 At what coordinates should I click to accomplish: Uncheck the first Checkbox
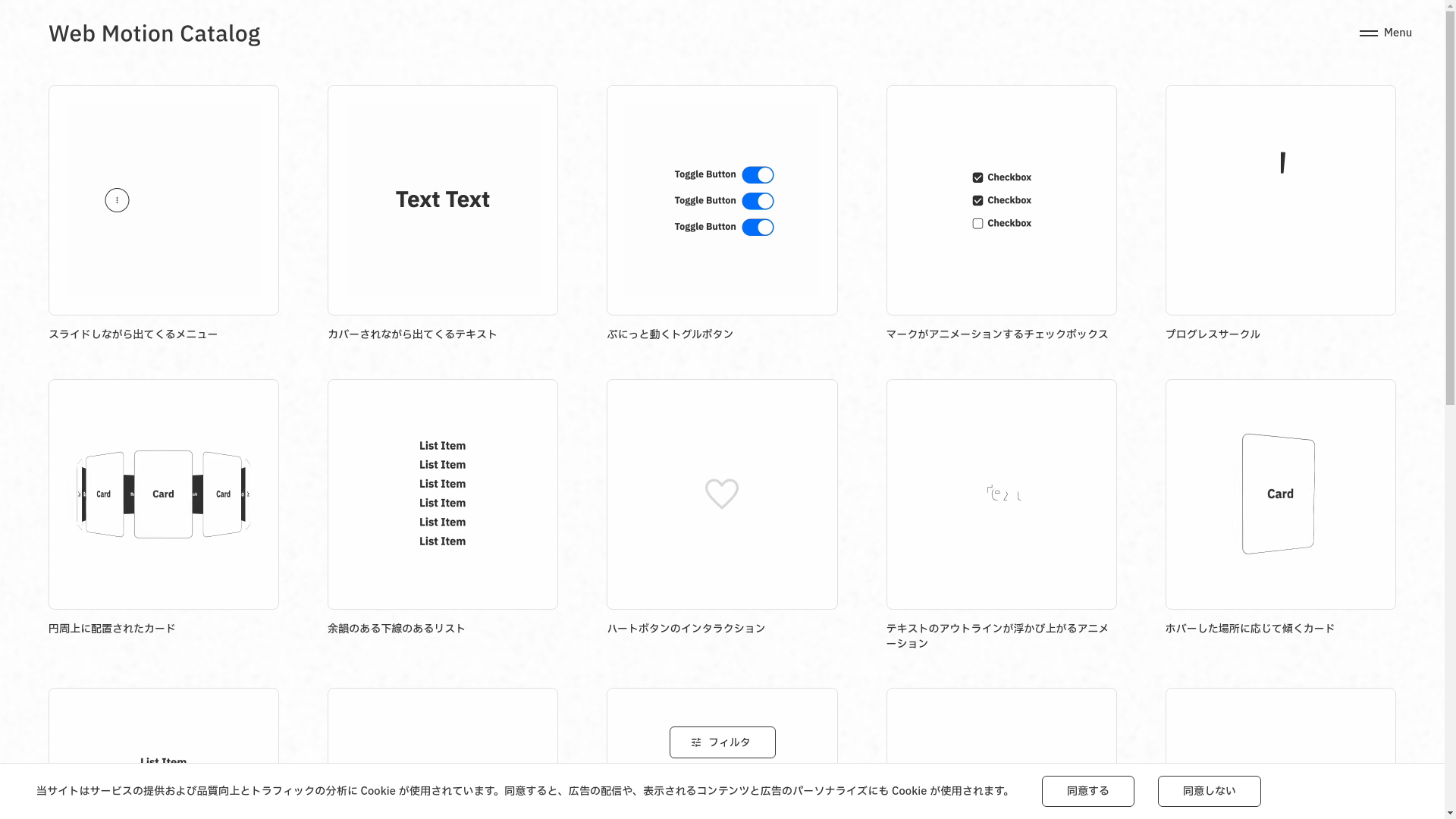(977, 177)
